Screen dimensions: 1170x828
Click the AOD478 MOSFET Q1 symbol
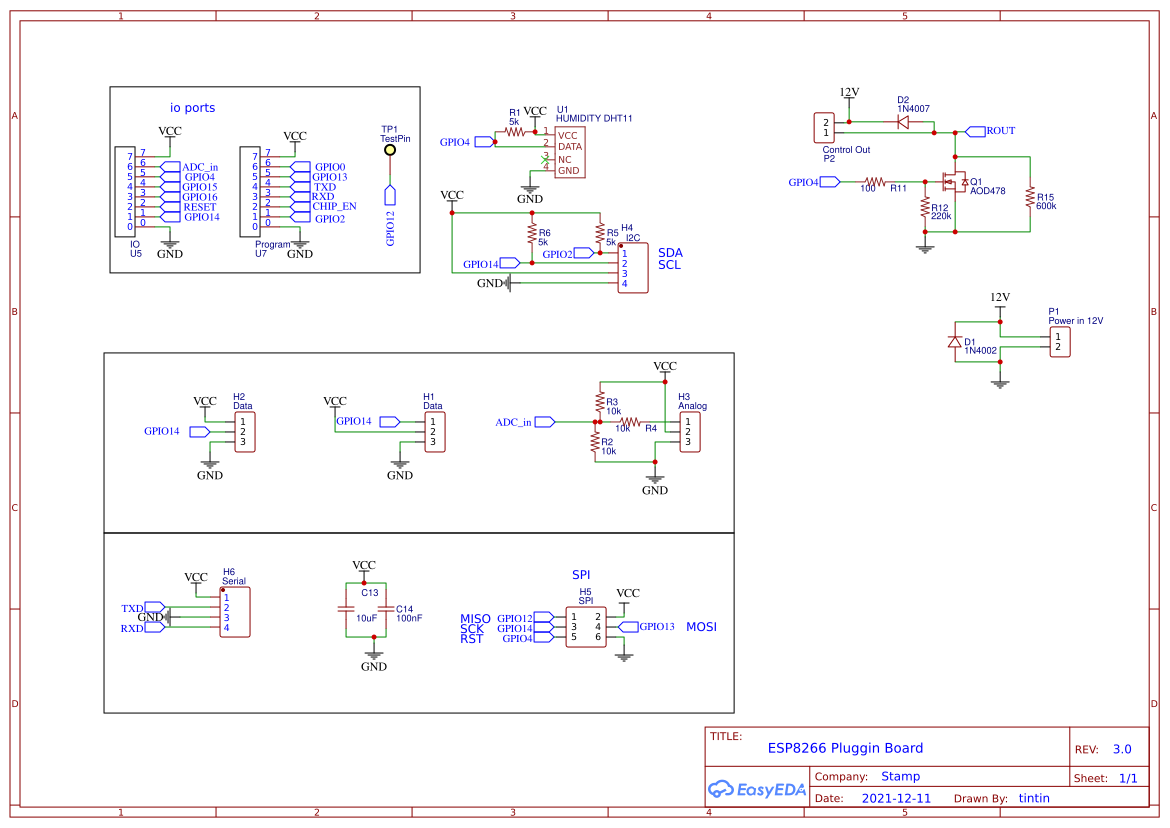coord(952,183)
